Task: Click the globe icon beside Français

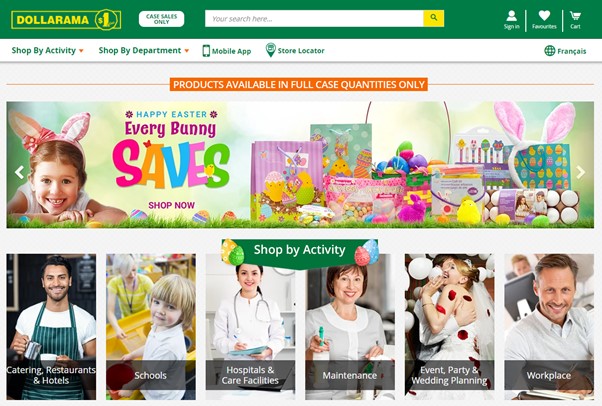Action: coord(549,50)
